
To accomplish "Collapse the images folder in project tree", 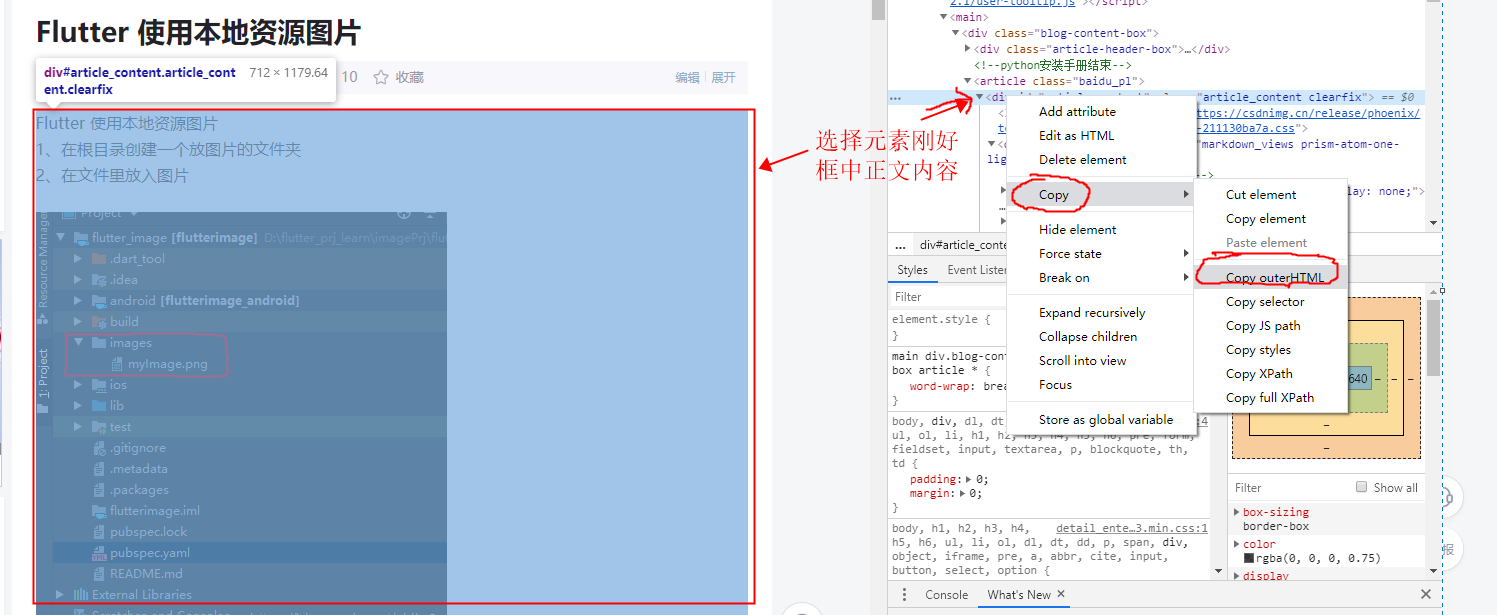I will 78,343.
